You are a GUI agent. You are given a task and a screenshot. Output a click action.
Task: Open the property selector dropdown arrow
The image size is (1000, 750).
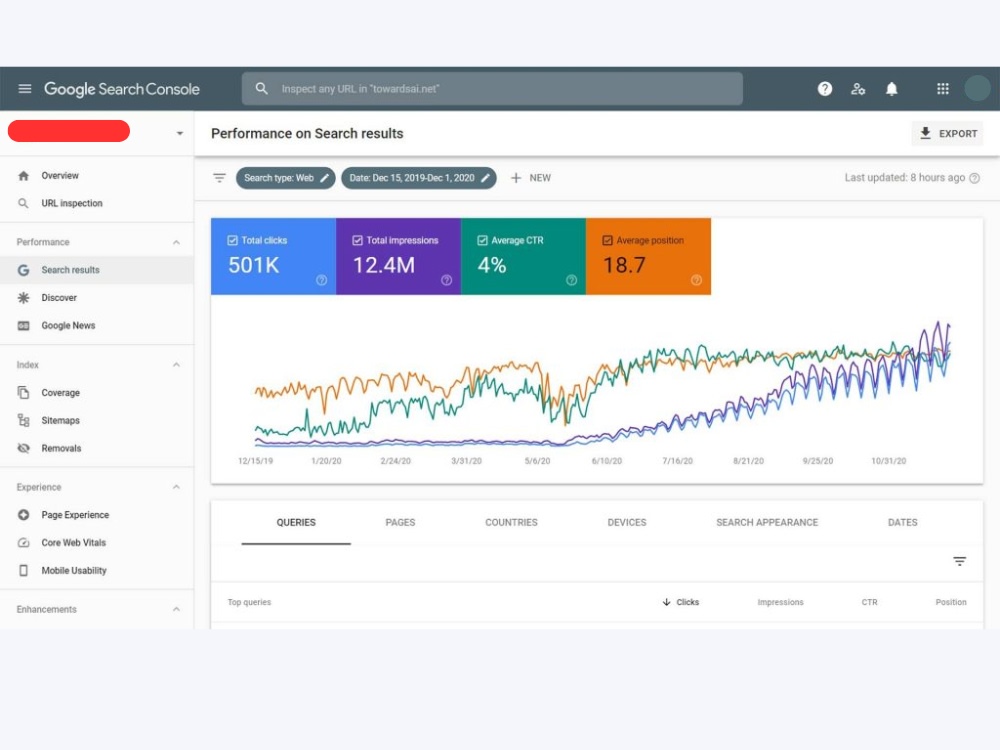[x=180, y=133]
